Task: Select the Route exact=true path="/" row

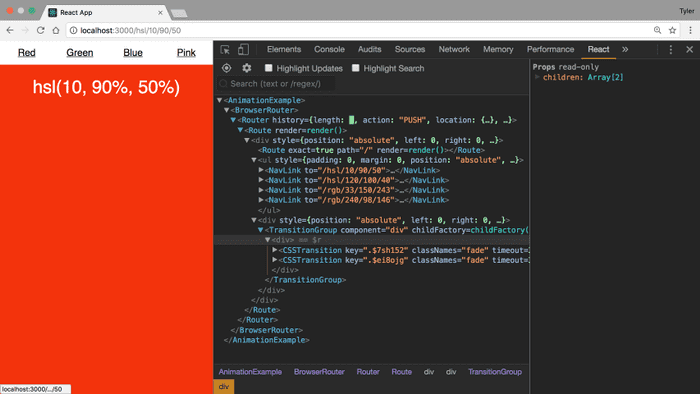Action: [x=371, y=150]
